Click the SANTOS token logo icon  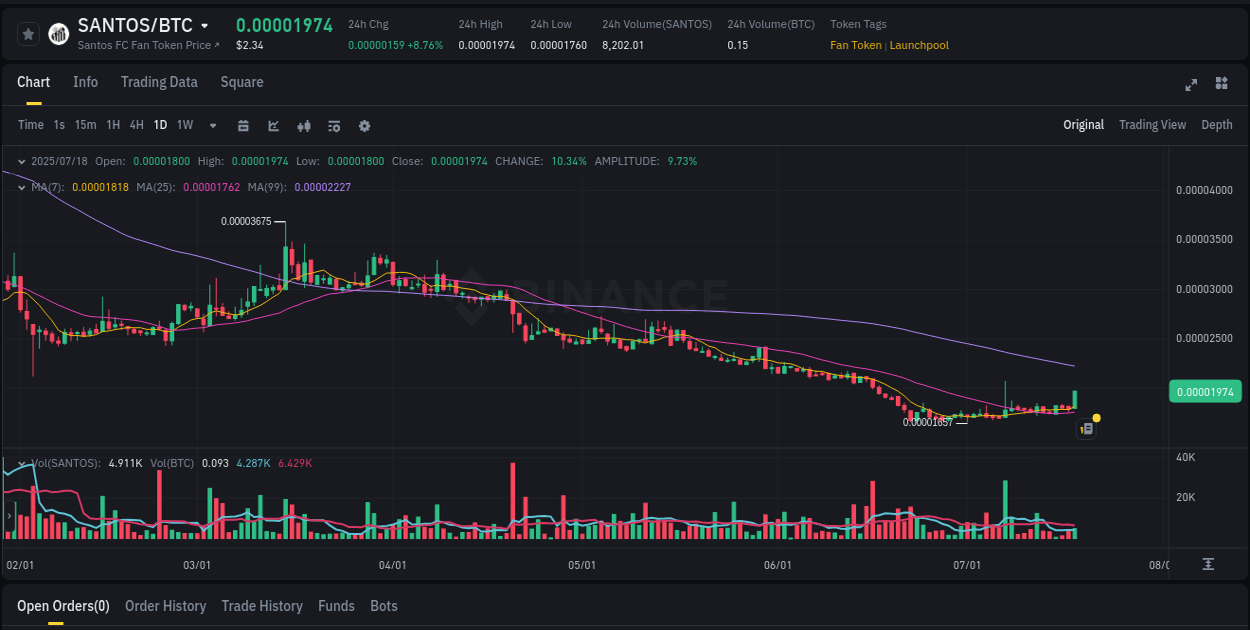tap(59, 34)
